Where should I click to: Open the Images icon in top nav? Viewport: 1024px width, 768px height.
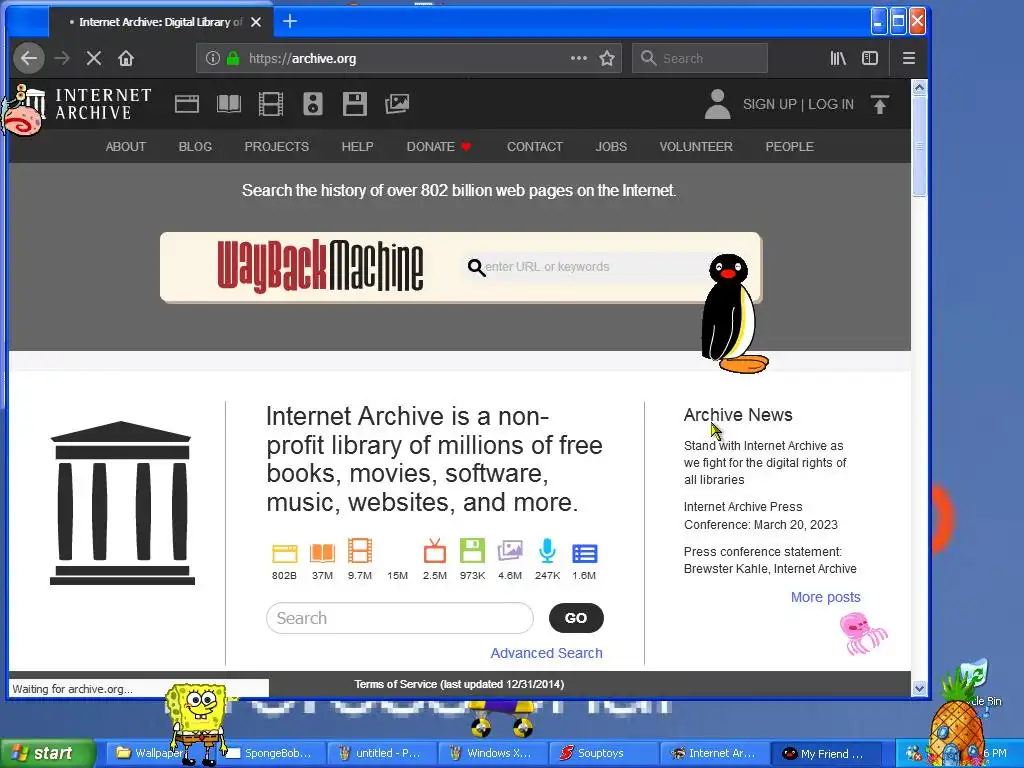coord(397,104)
